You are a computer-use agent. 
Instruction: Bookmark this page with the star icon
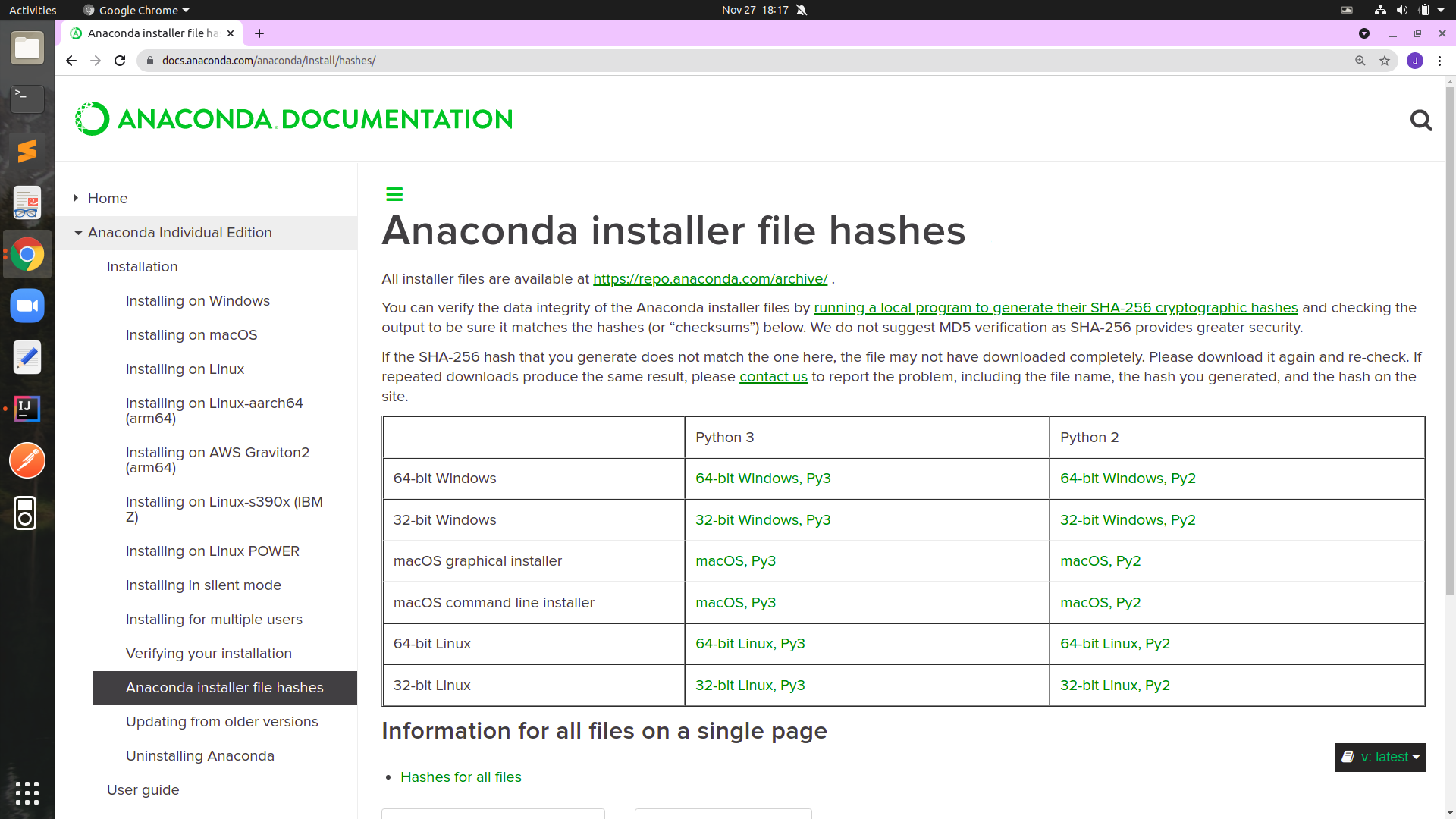point(1385,61)
